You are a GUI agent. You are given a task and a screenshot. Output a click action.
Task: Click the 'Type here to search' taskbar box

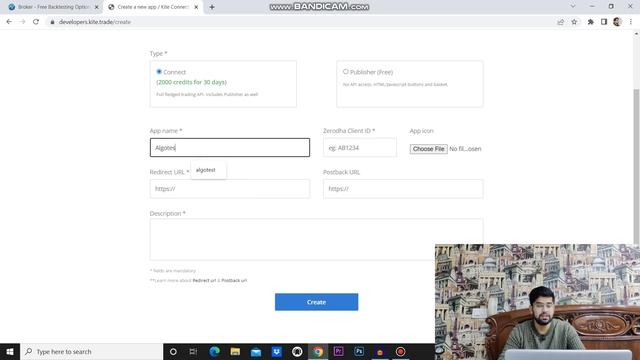point(91,351)
